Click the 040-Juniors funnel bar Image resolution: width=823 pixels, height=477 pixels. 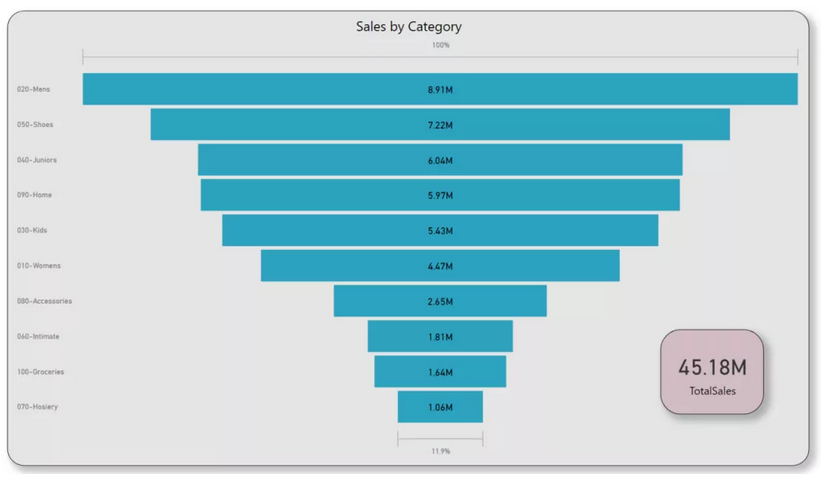tap(440, 160)
